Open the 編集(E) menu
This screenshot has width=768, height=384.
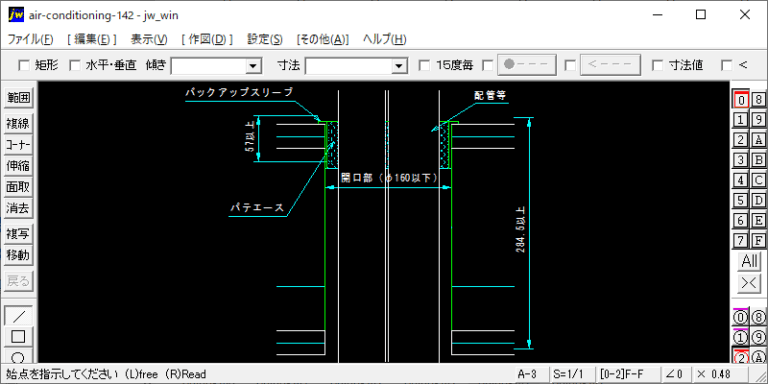(x=92, y=39)
